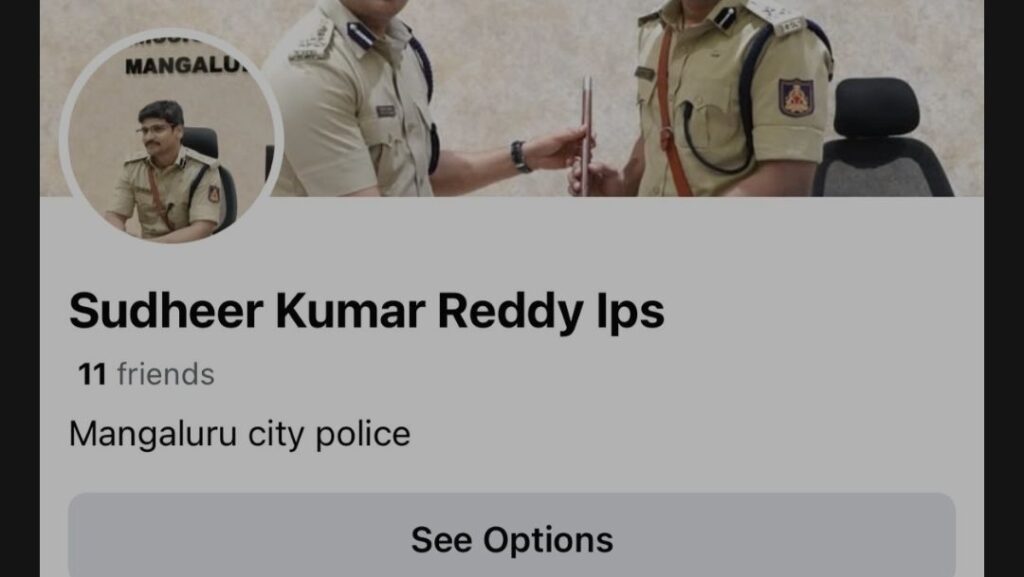
Task: Open the circular profile picture
Action: pyautogui.click(x=171, y=136)
